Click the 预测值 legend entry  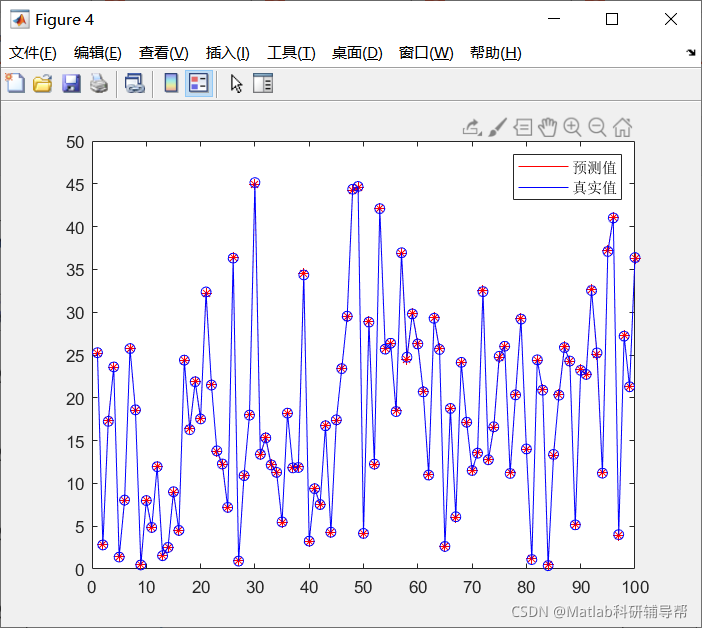pyautogui.click(x=567, y=167)
